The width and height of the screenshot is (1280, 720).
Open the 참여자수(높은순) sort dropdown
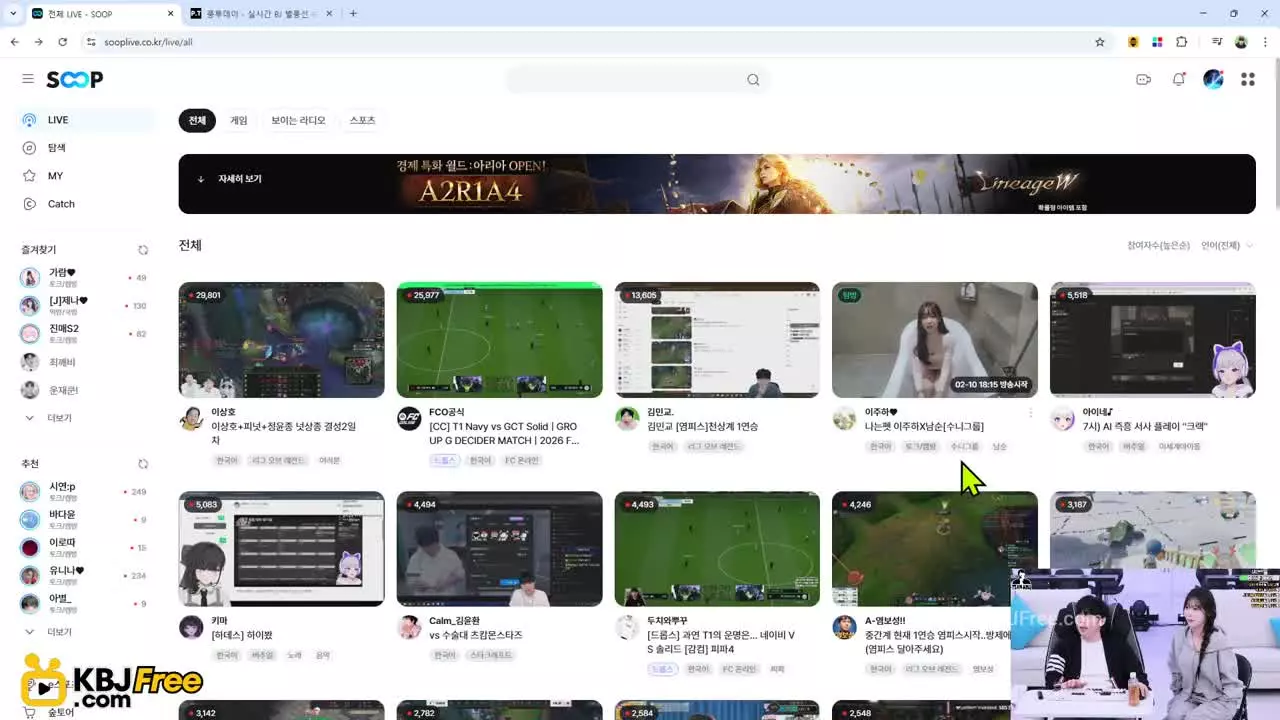[1158, 246]
